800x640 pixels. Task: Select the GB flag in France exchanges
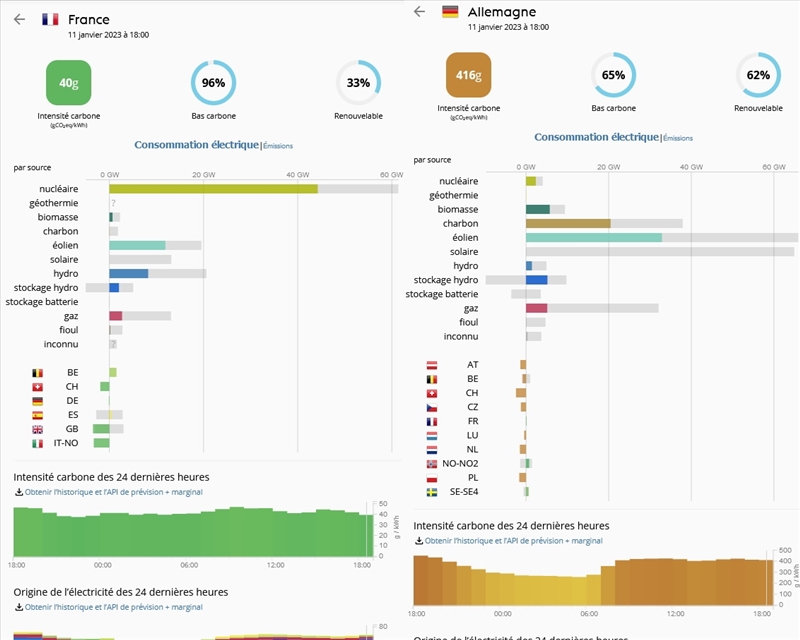pos(37,429)
